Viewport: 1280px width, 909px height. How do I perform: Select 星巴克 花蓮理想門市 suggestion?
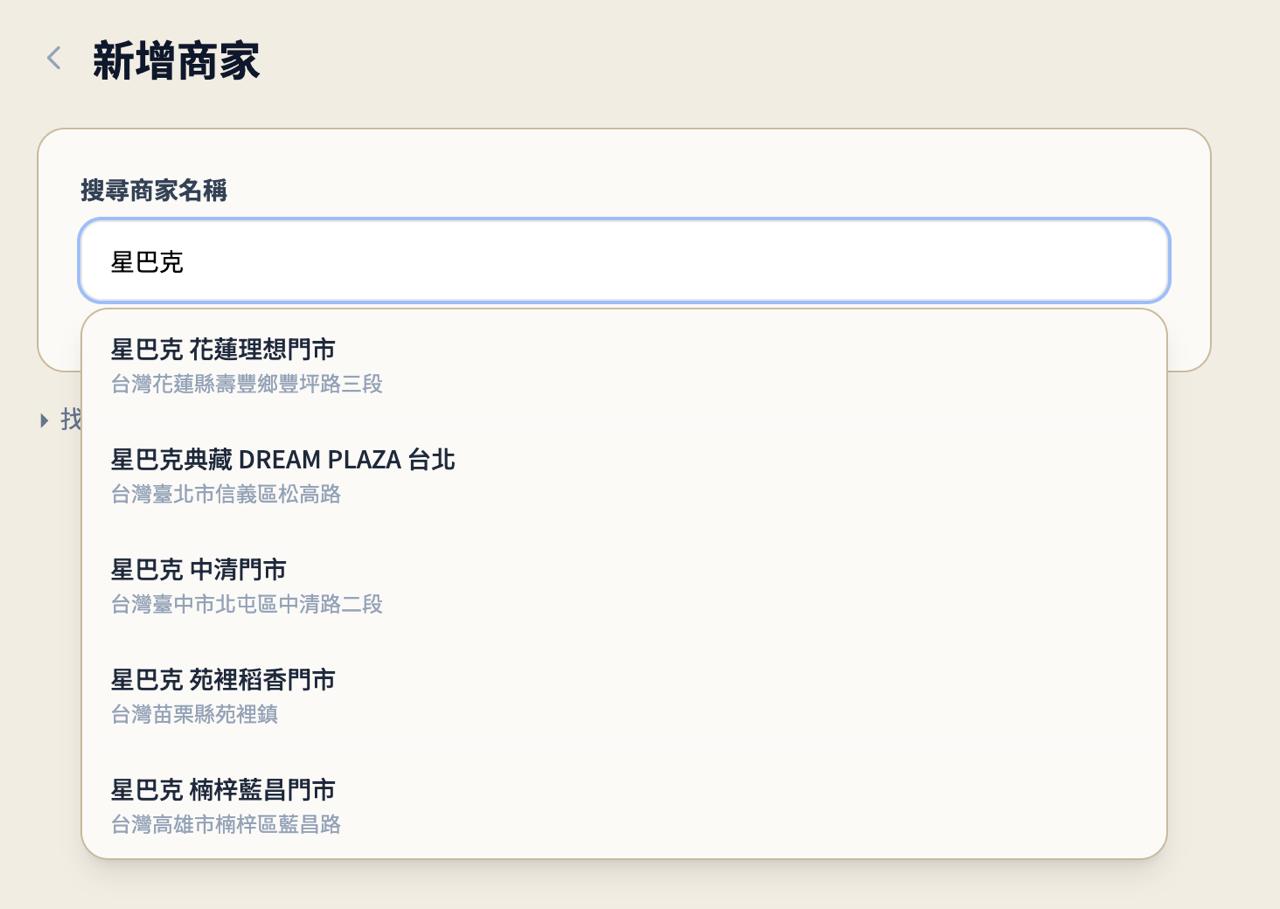624,365
